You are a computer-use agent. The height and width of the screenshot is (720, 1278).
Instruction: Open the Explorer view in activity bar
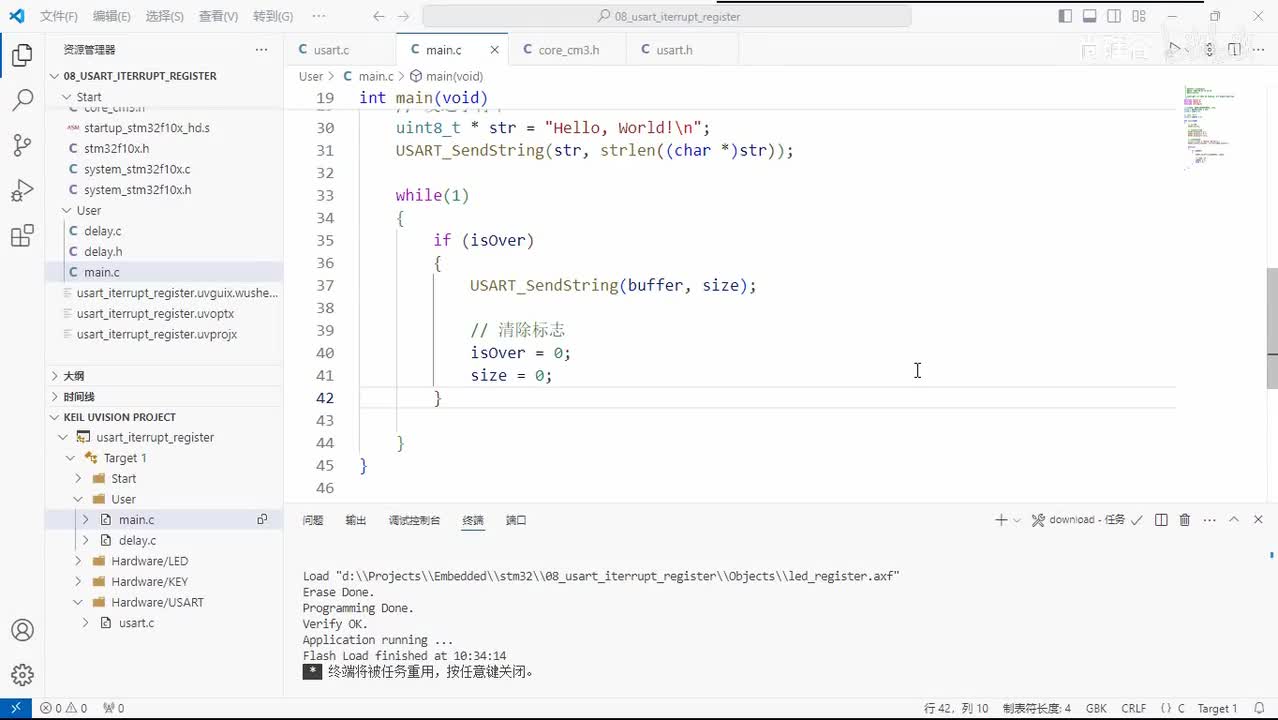click(x=22, y=56)
